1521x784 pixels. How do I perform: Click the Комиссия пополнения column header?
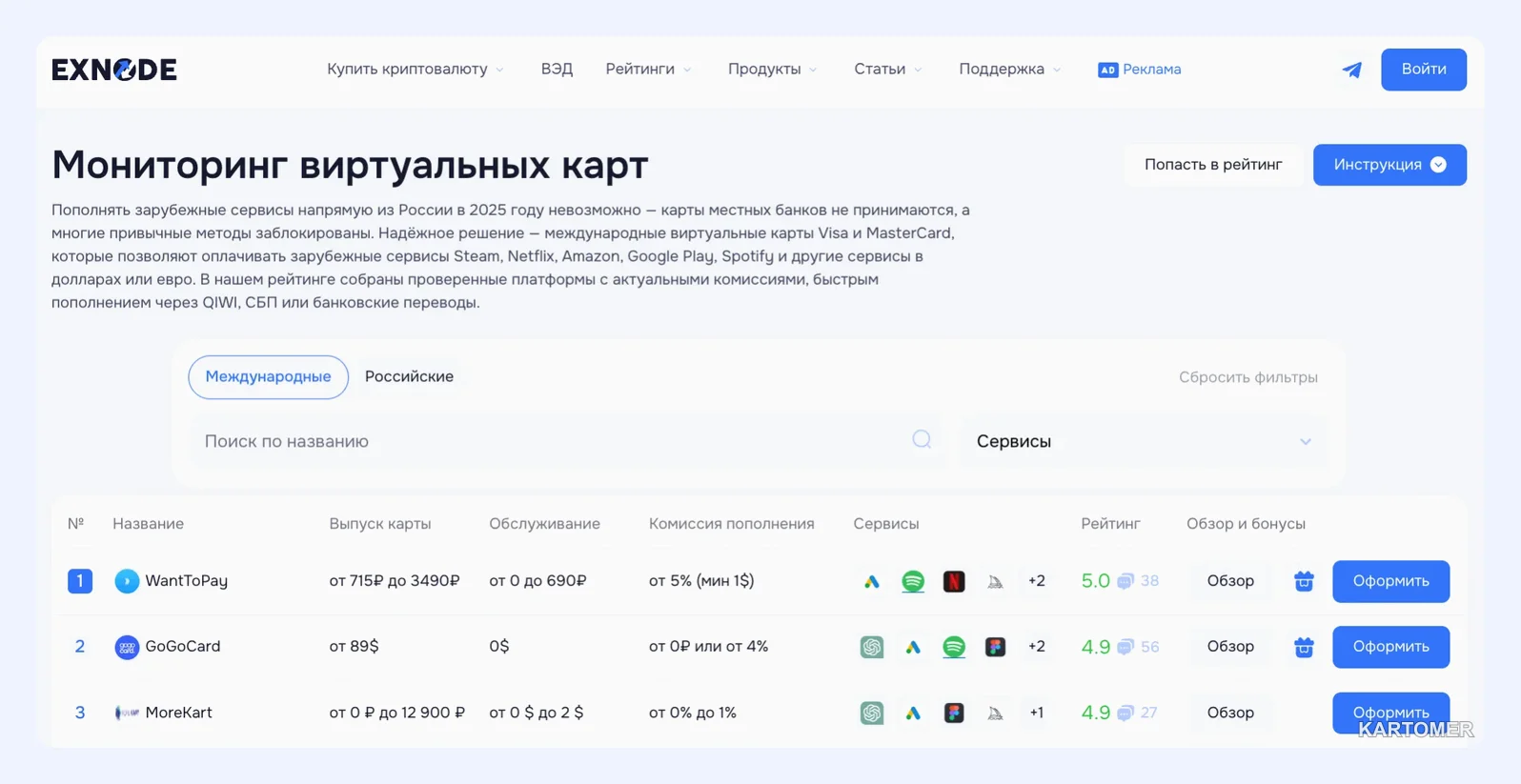[x=732, y=524]
